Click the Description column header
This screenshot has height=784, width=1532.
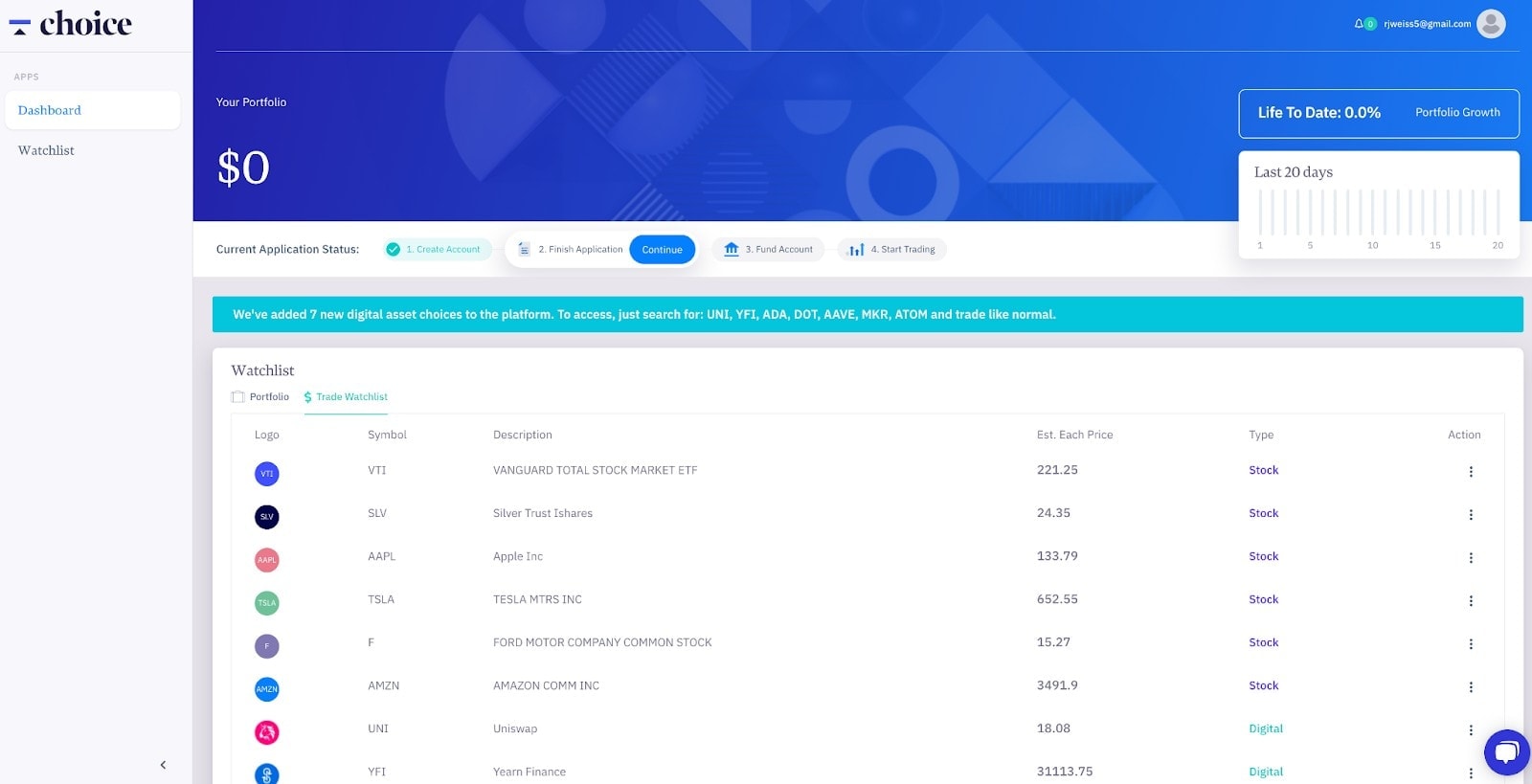pos(523,435)
